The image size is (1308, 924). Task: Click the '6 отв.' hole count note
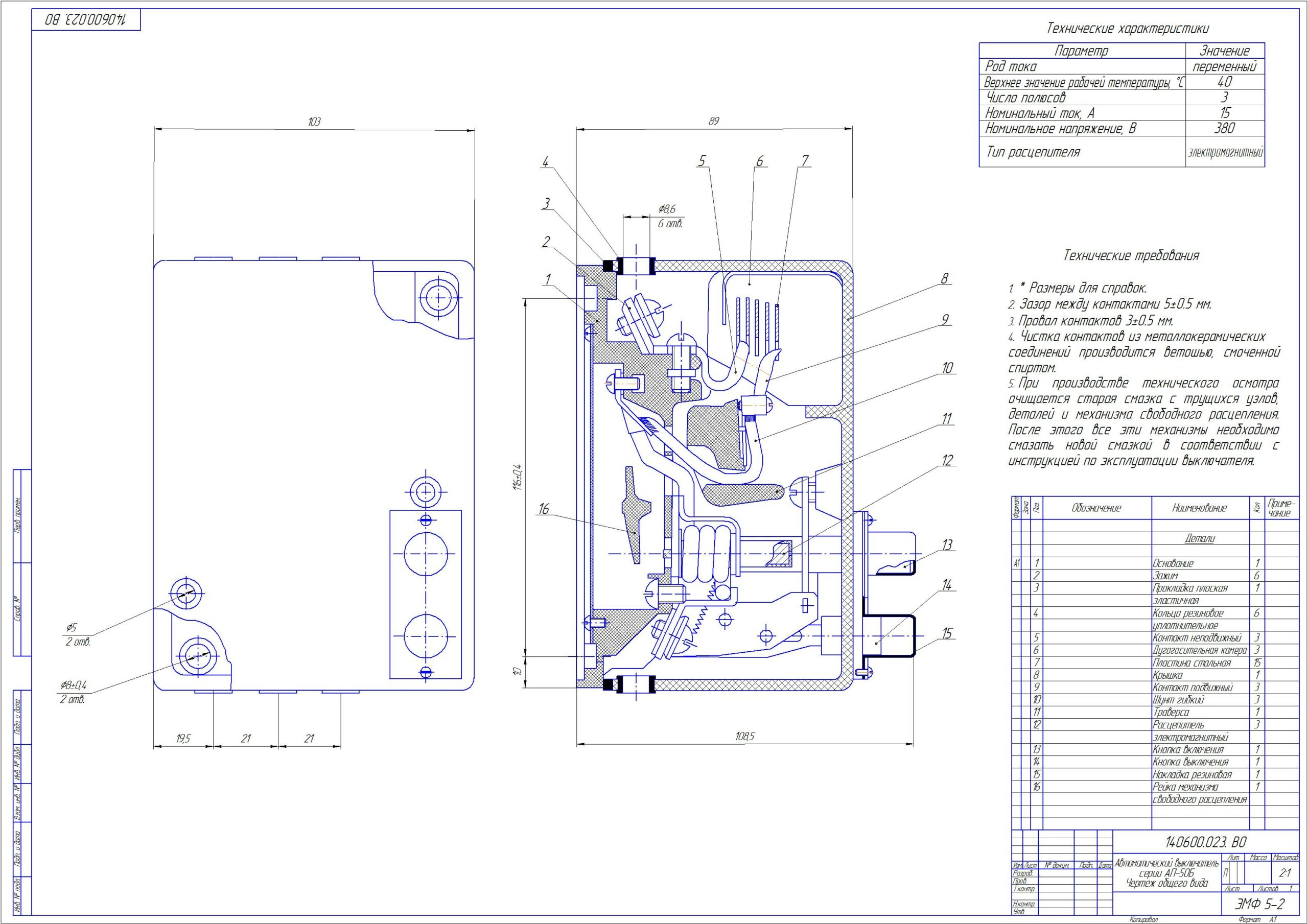pos(670,224)
